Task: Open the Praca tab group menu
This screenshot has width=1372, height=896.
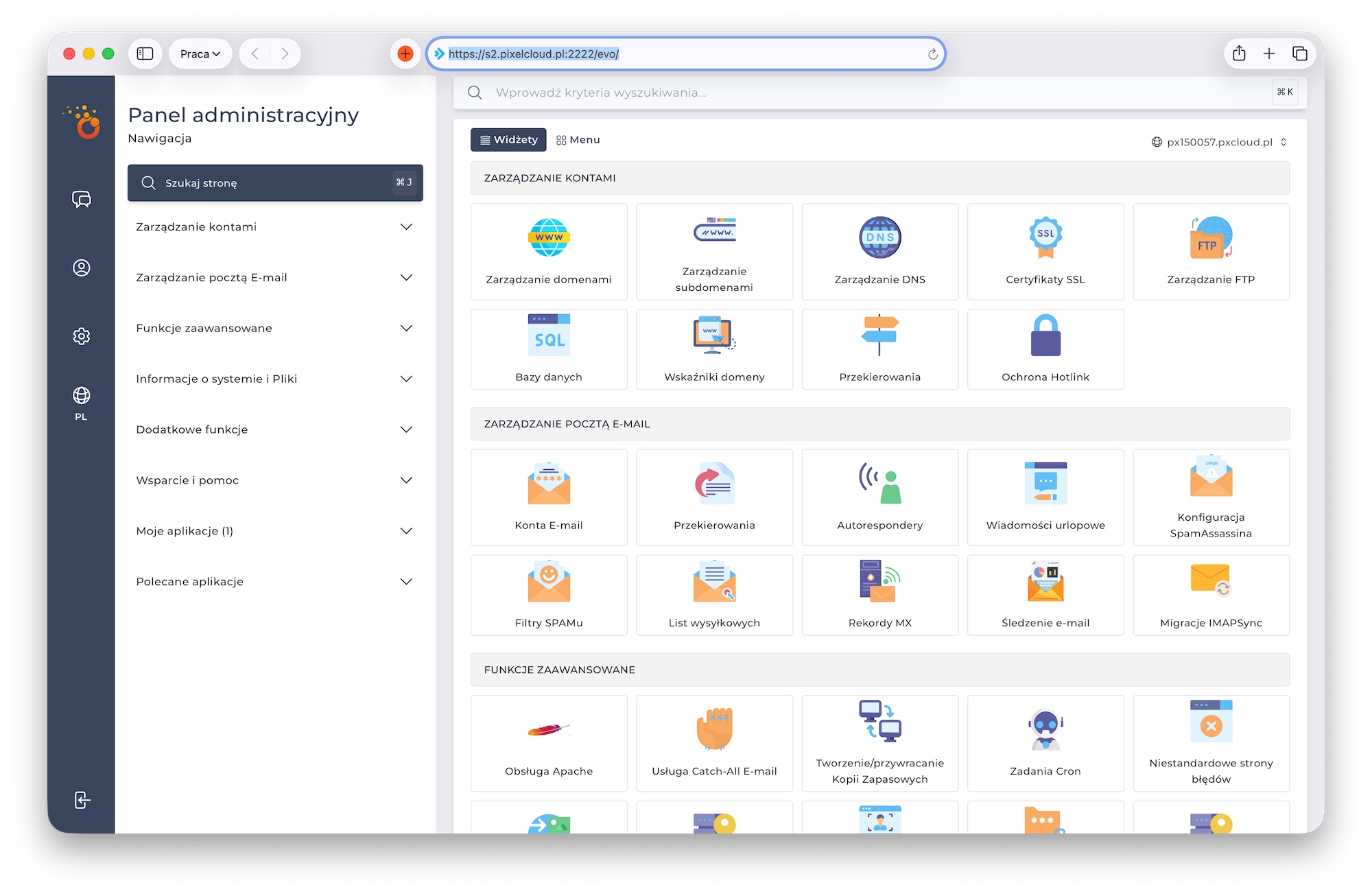Action: pos(200,54)
